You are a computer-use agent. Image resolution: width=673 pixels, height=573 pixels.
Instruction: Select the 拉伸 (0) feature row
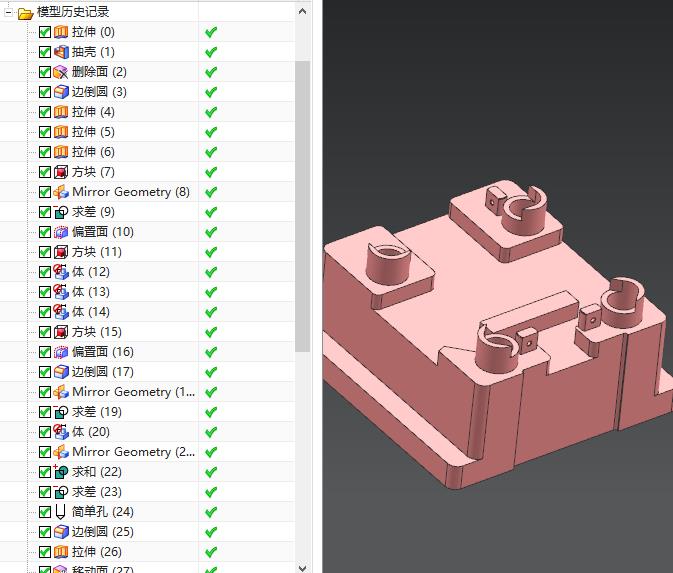click(x=93, y=32)
